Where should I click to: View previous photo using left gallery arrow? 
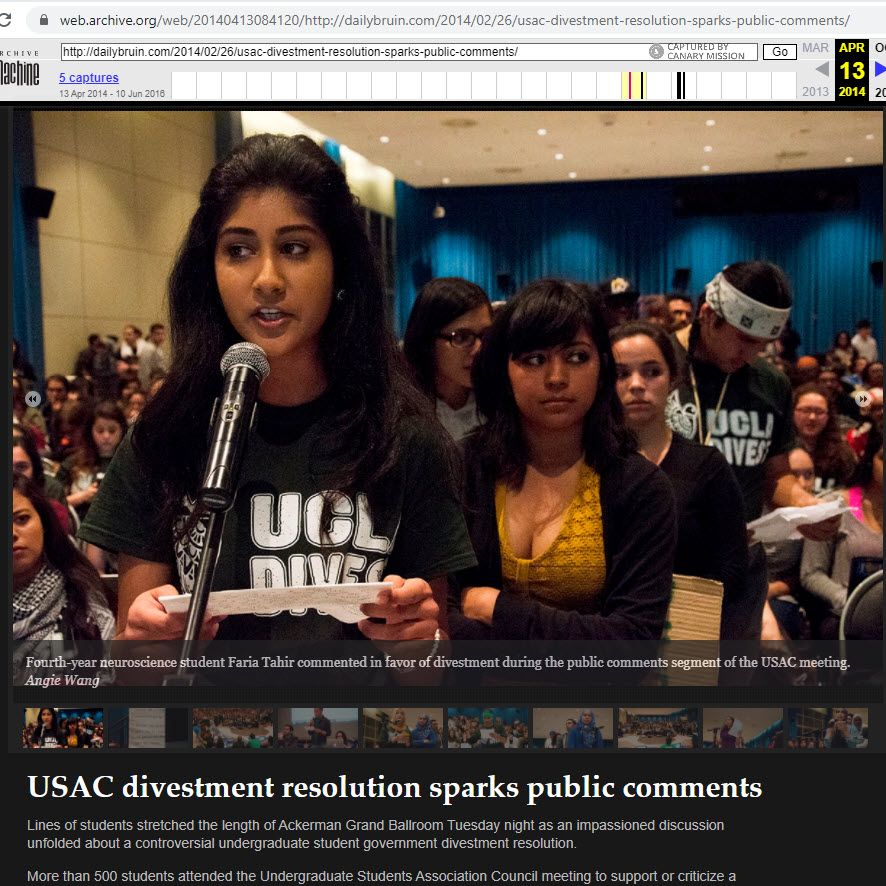tap(33, 398)
